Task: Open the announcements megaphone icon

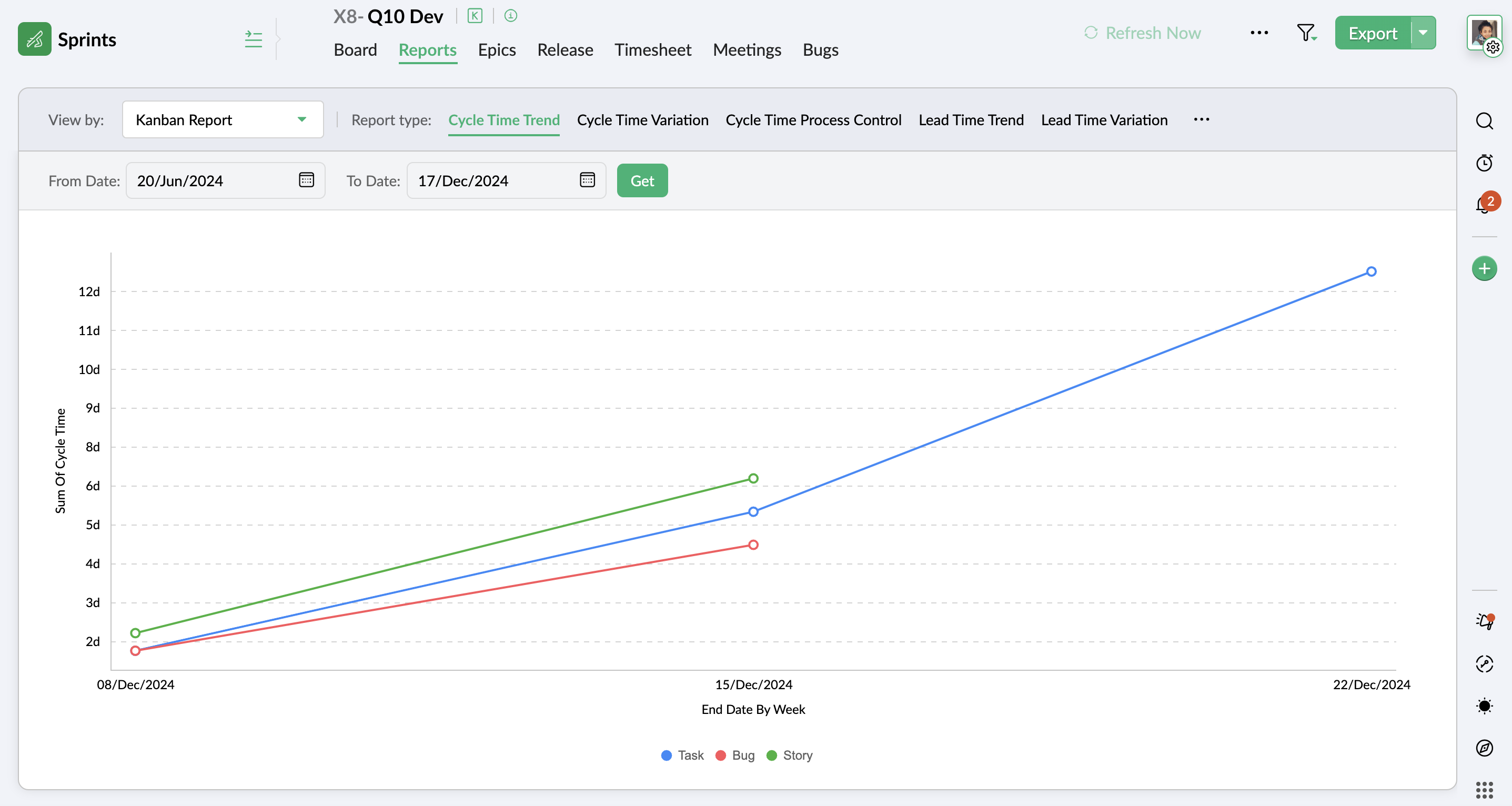Action: pyautogui.click(x=1484, y=622)
